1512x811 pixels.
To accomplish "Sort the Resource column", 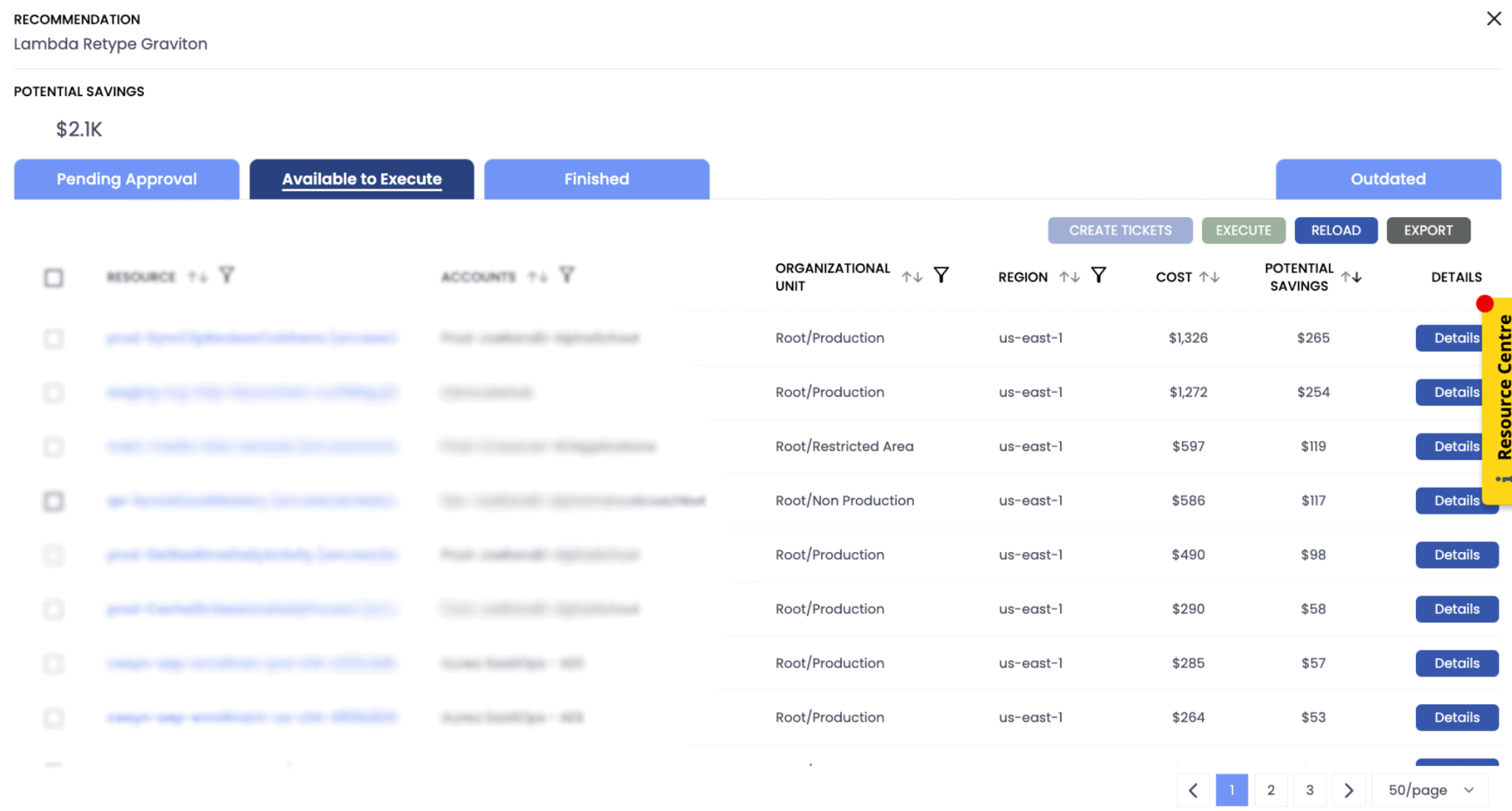I will pos(195,275).
